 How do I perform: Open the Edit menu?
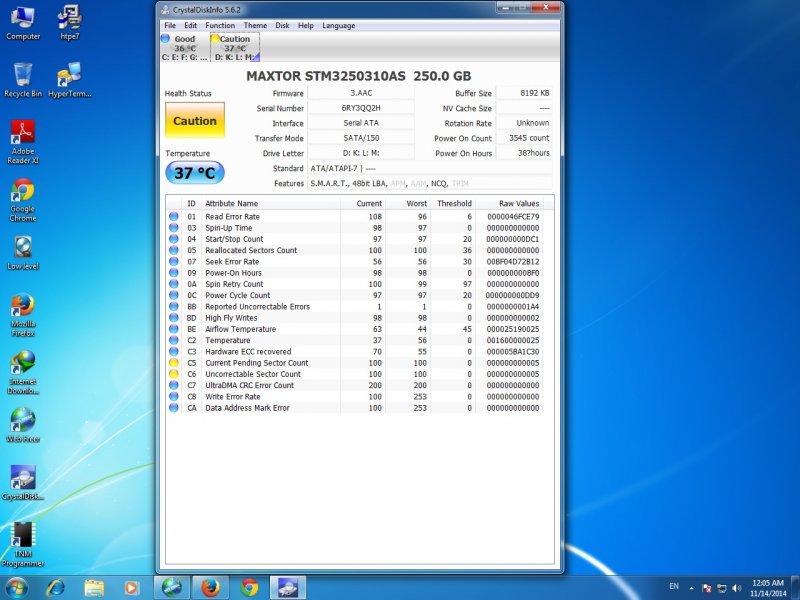click(x=190, y=26)
